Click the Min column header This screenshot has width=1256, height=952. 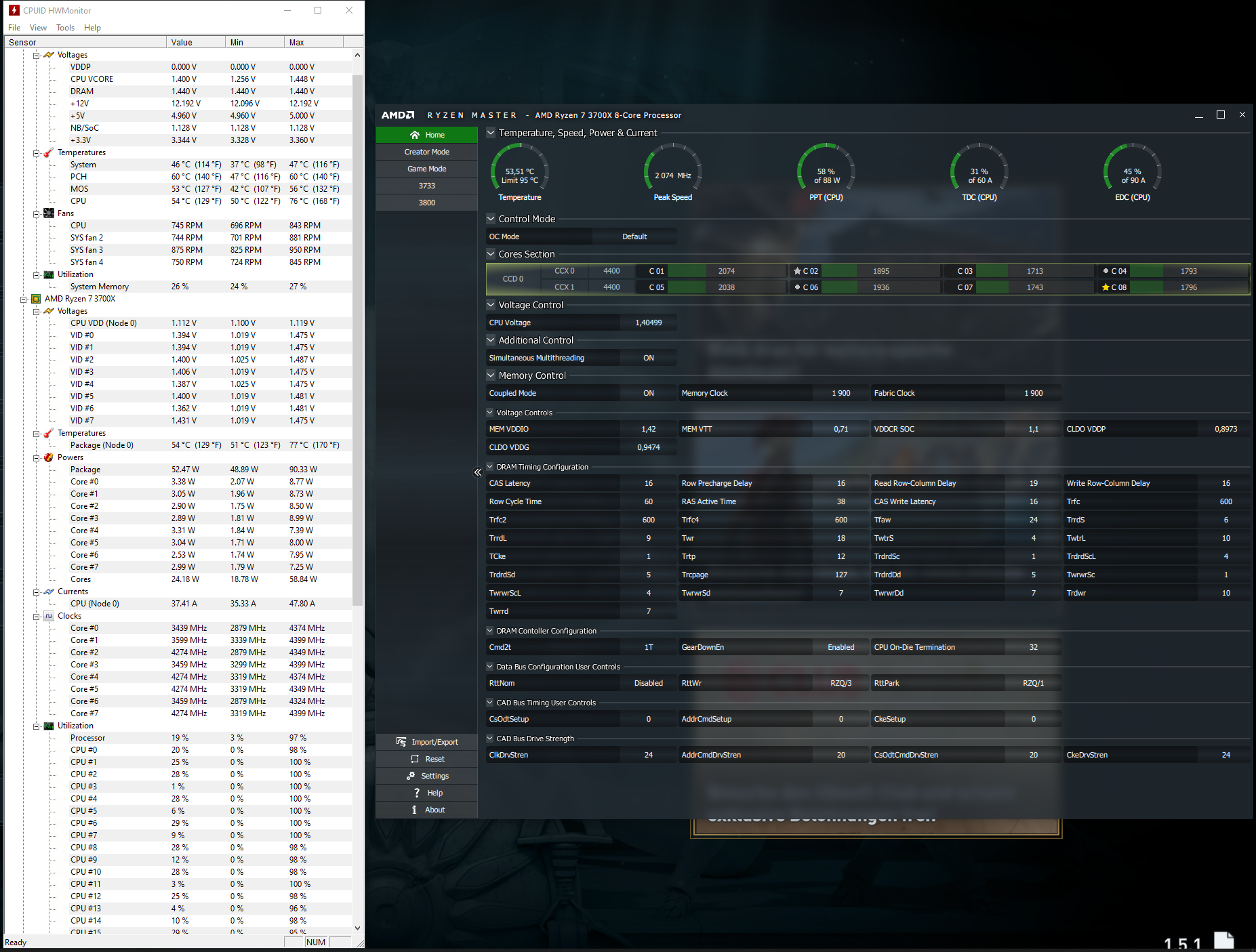click(x=255, y=42)
